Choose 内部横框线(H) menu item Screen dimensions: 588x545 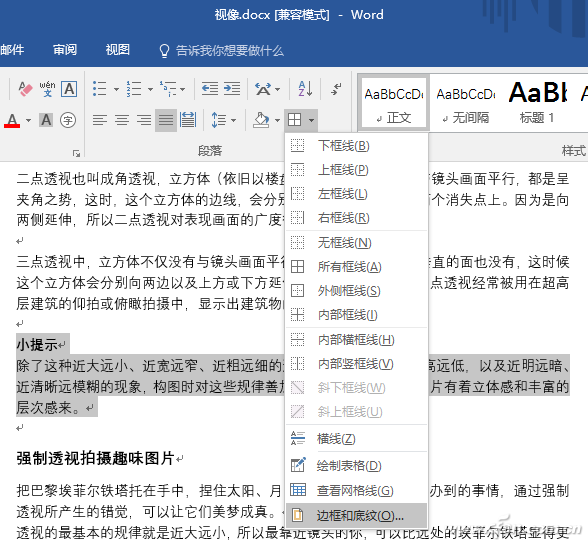tap(356, 340)
